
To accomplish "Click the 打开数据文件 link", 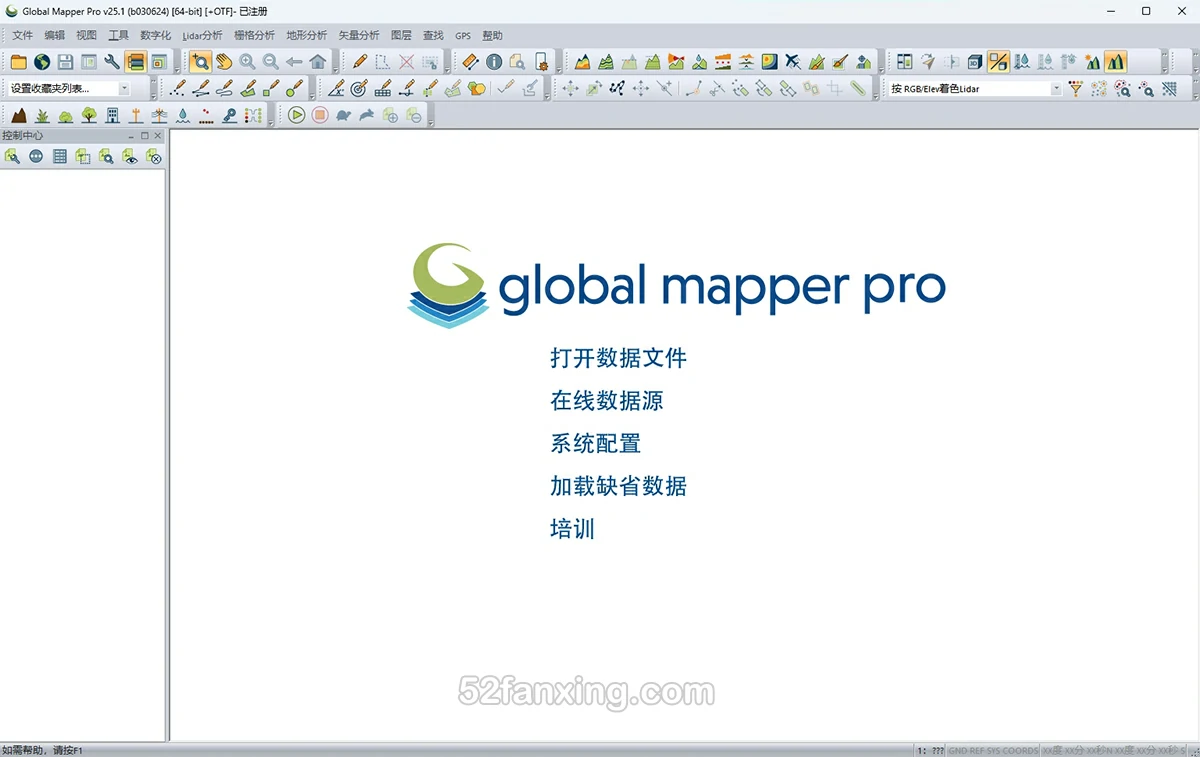I will (x=618, y=358).
